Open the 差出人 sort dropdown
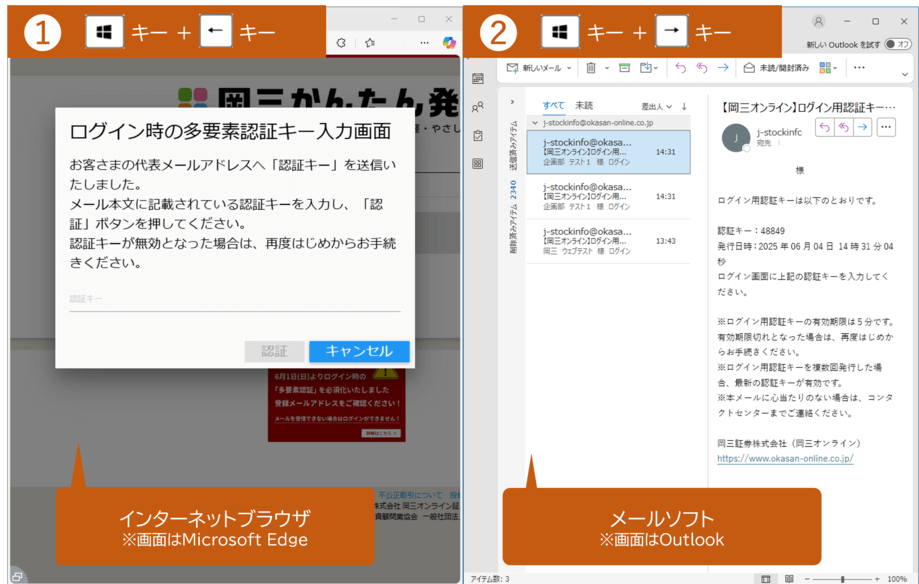Screen dimensions: 919x584 tap(656, 107)
